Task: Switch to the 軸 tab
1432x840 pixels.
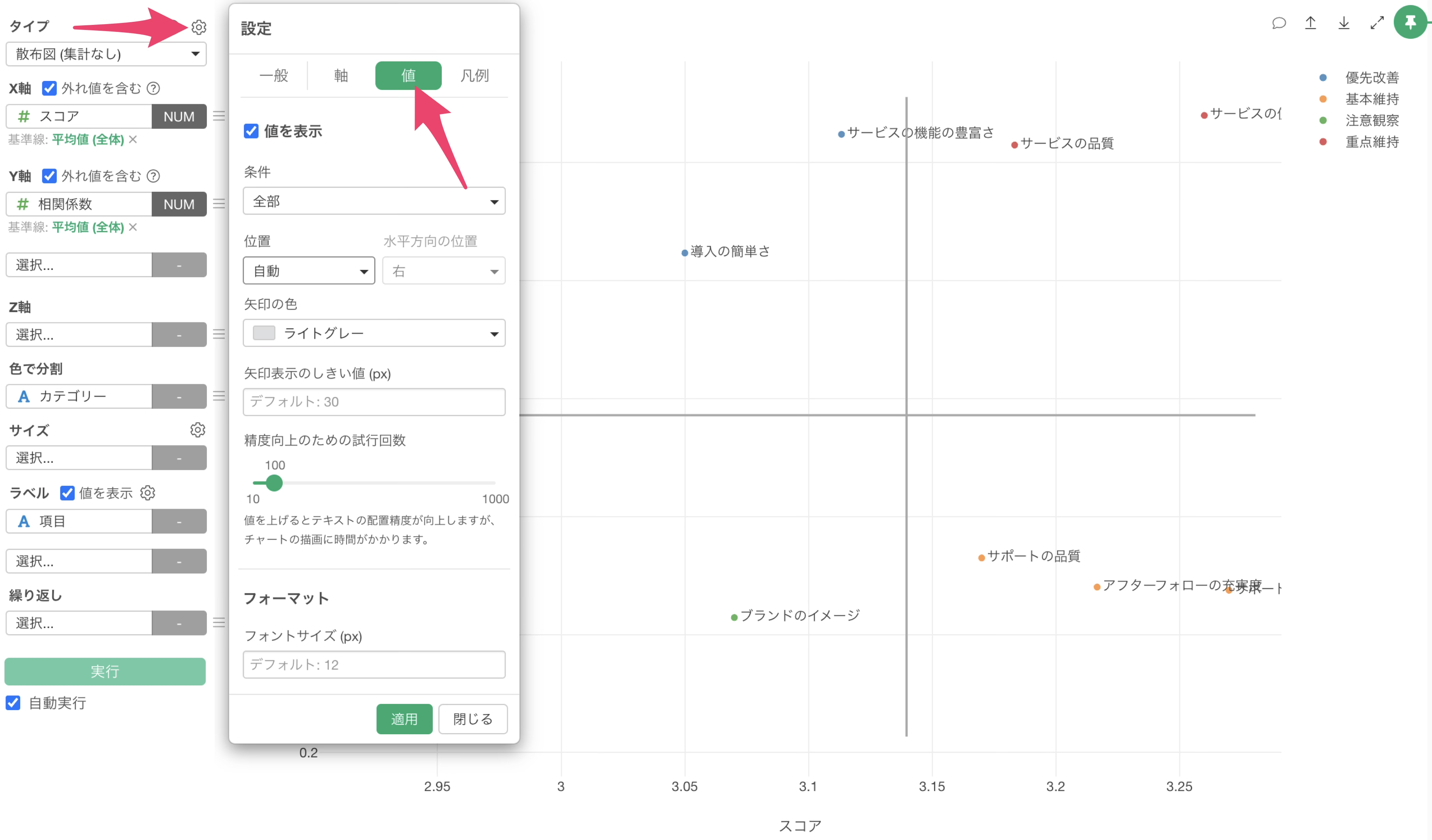Action: pos(341,75)
